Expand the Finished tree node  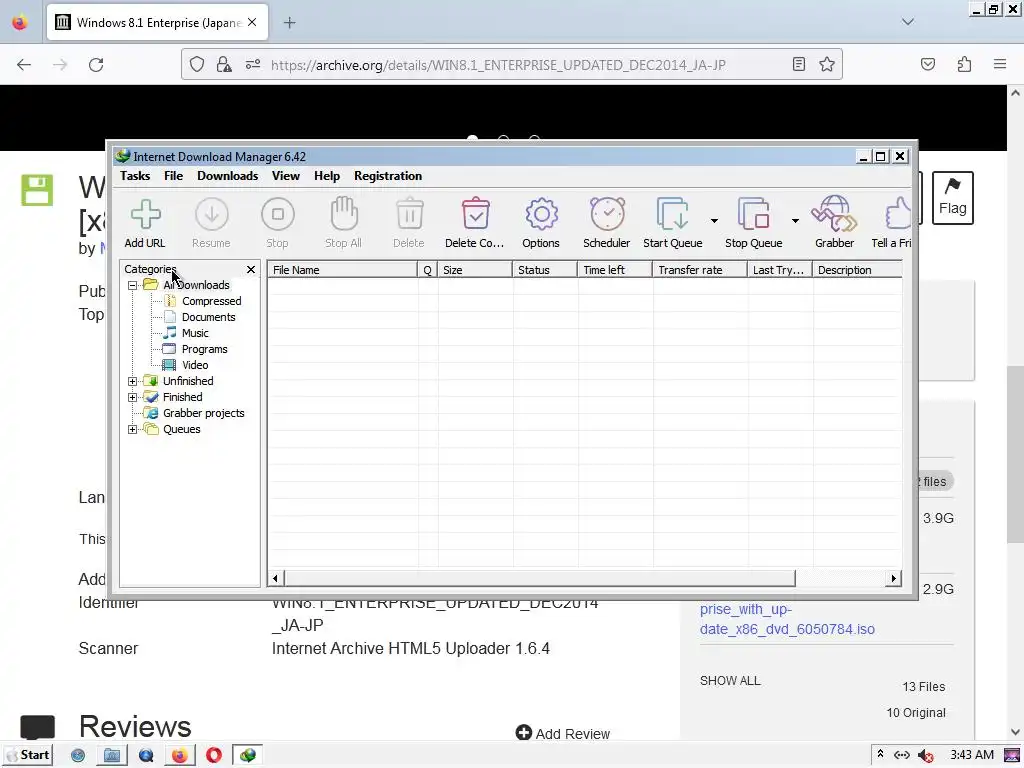point(133,397)
